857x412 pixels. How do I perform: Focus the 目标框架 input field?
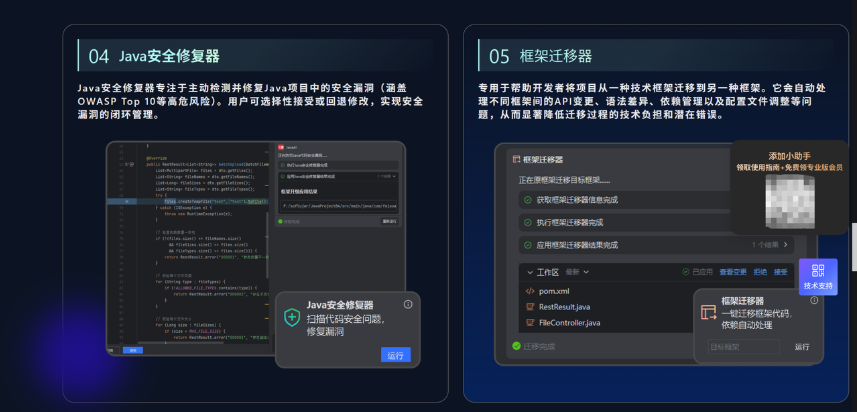pos(743,347)
